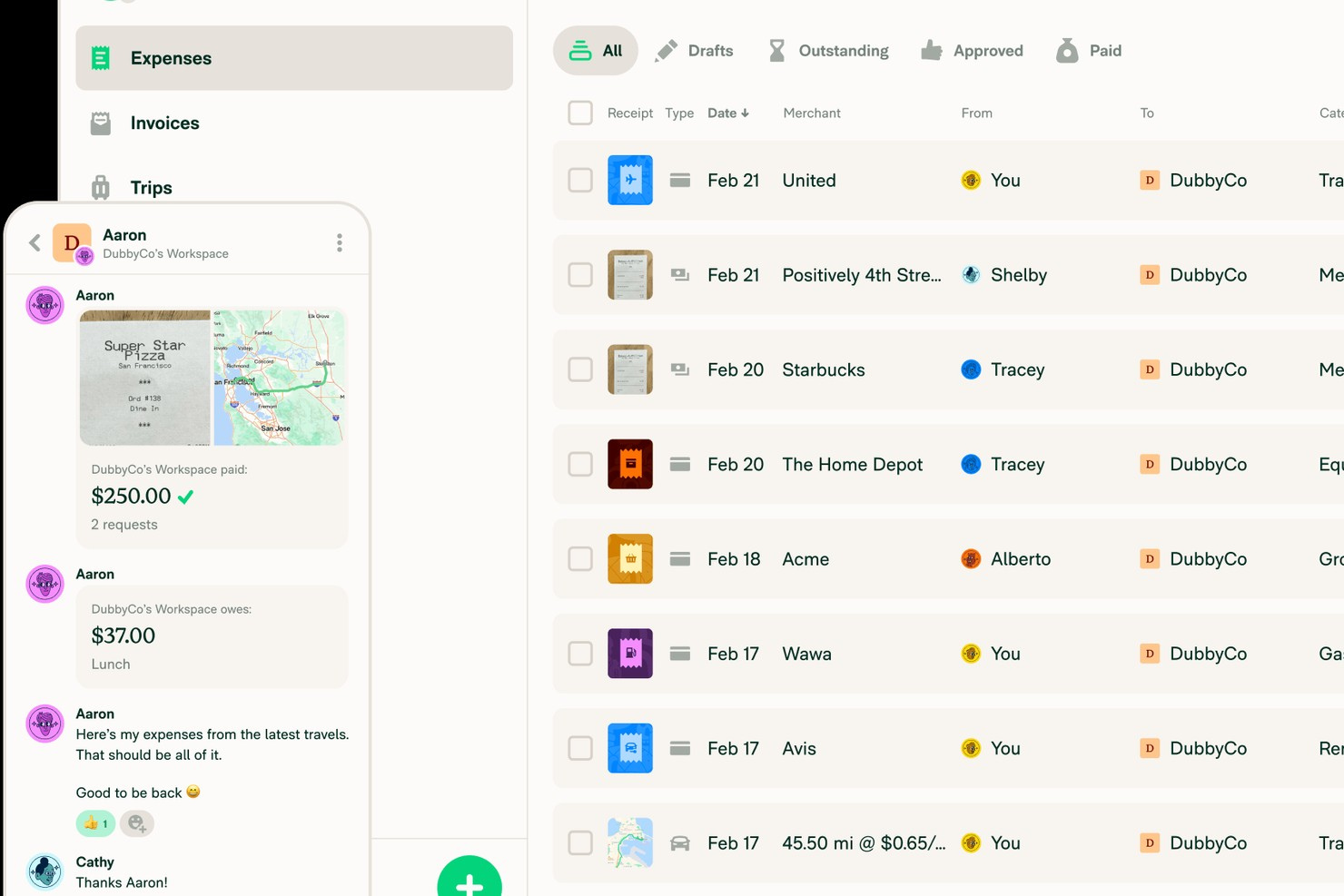Open the Trips section in the sidebar
Screen dimensions: 1344x896
(x=151, y=187)
